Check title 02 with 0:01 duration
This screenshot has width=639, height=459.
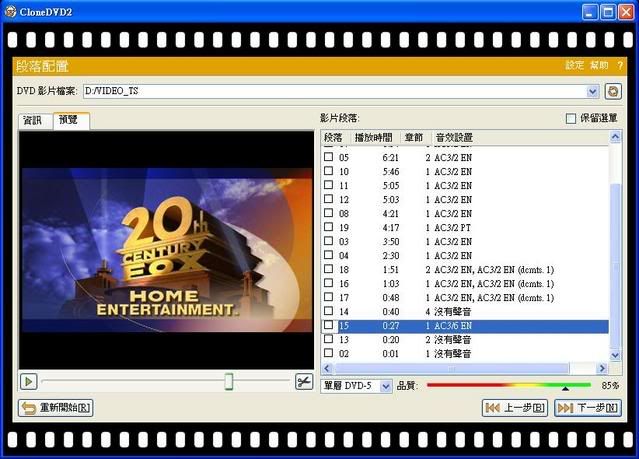pyautogui.click(x=328, y=353)
